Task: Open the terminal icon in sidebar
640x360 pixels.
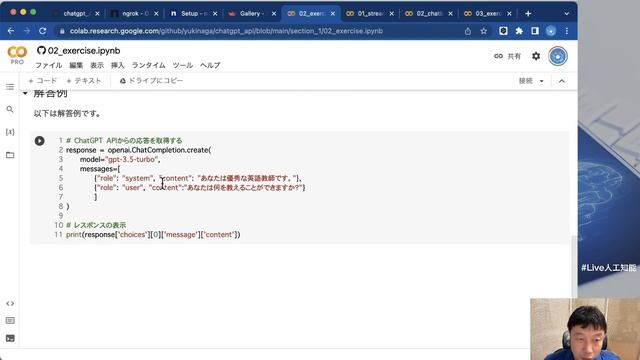Action: pyautogui.click(x=10, y=338)
